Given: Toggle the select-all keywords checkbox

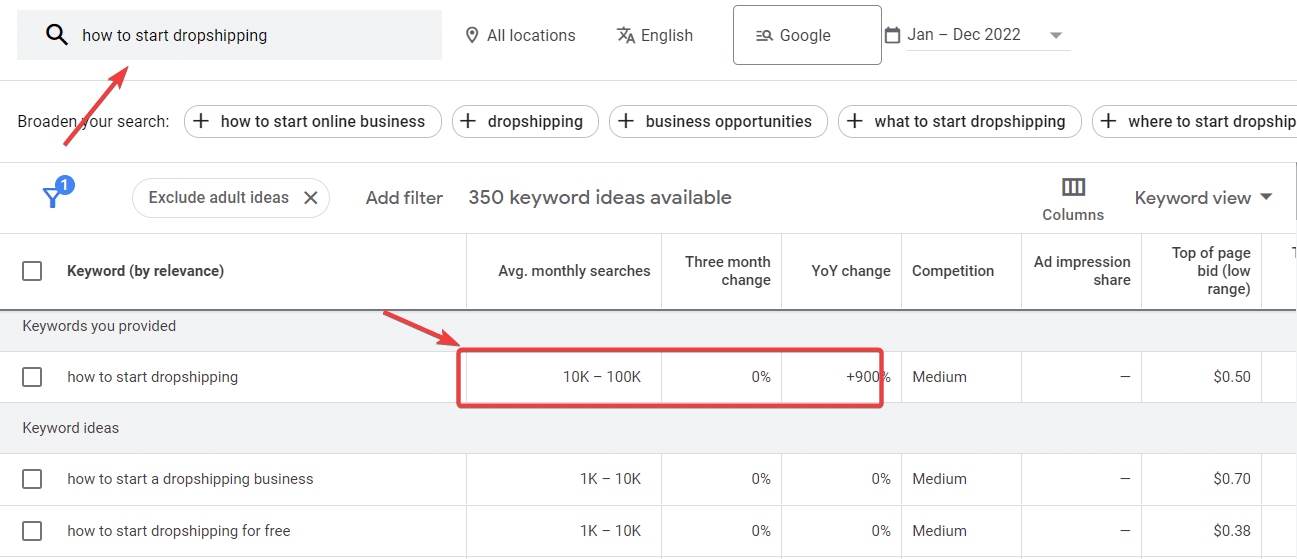Looking at the screenshot, I should 32,271.
